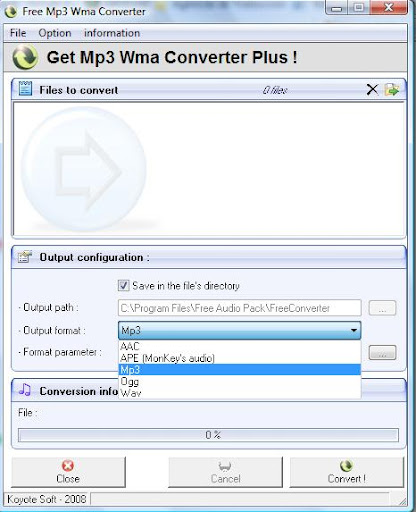The height and width of the screenshot is (512, 416).
Task: Maximize the Free Mp3 Wma Converter window
Action: [359, 8]
